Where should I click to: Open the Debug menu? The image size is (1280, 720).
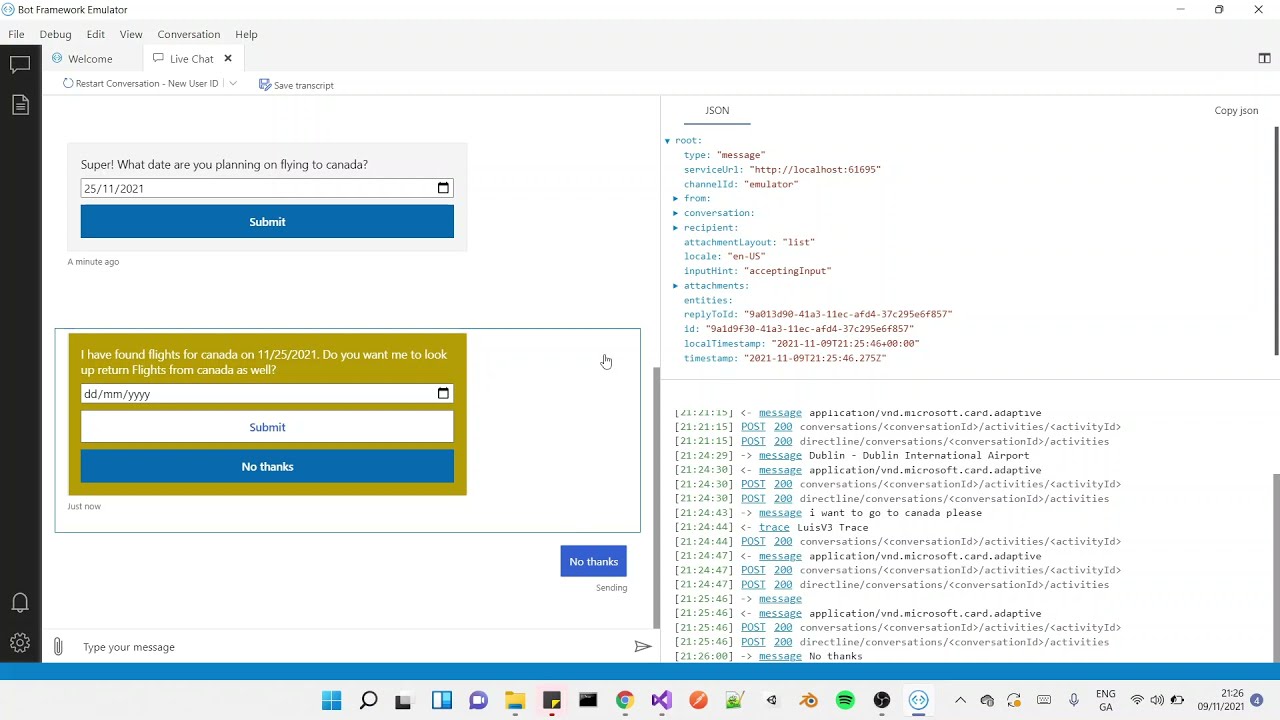click(55, 34)
